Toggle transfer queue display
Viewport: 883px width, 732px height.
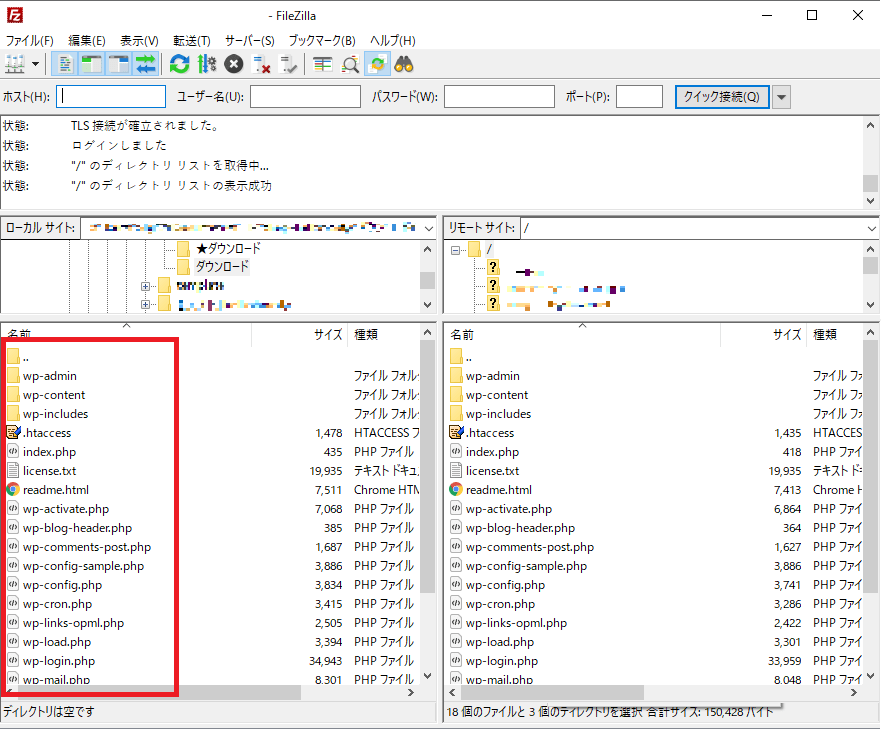[x=146, y=64]
